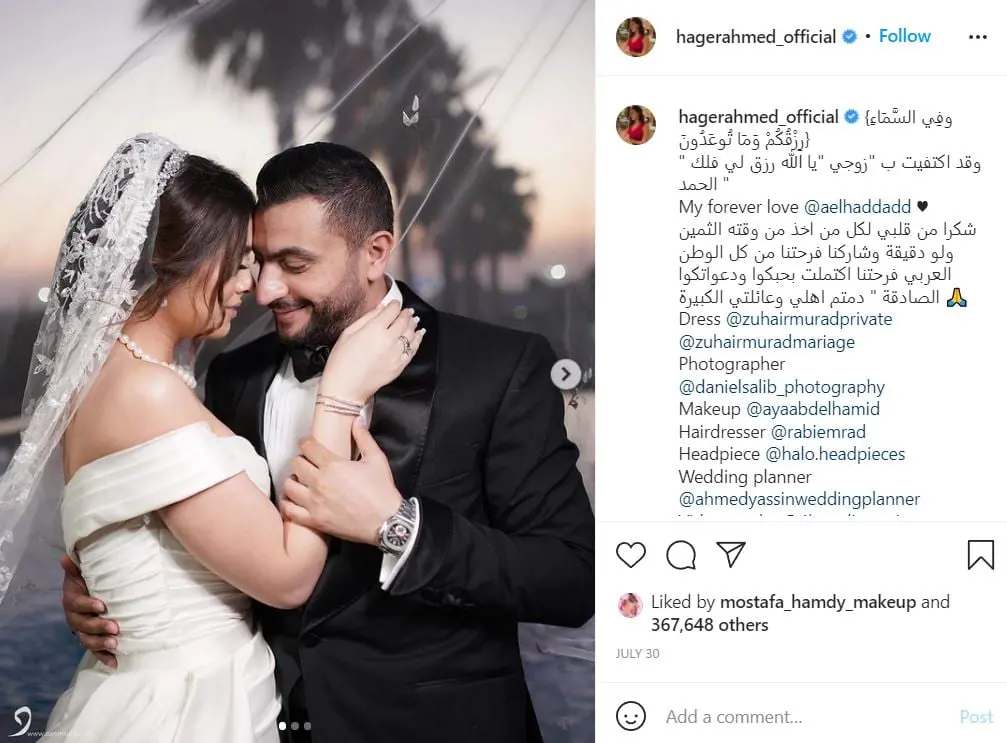Like the post with the heart icon
Image resolution: width=1007 pixels, height=743 pixels.
[631, 555]
